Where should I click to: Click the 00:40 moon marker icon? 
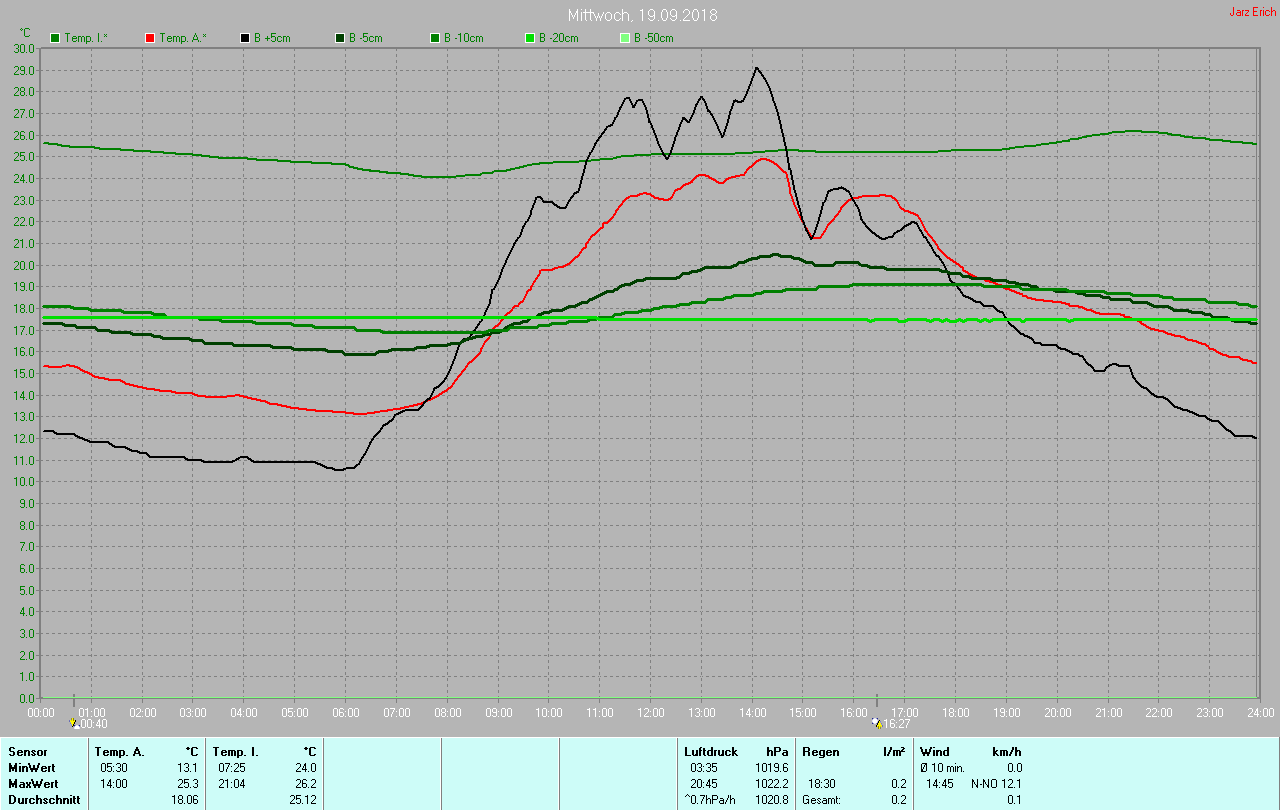pos(73,722)
